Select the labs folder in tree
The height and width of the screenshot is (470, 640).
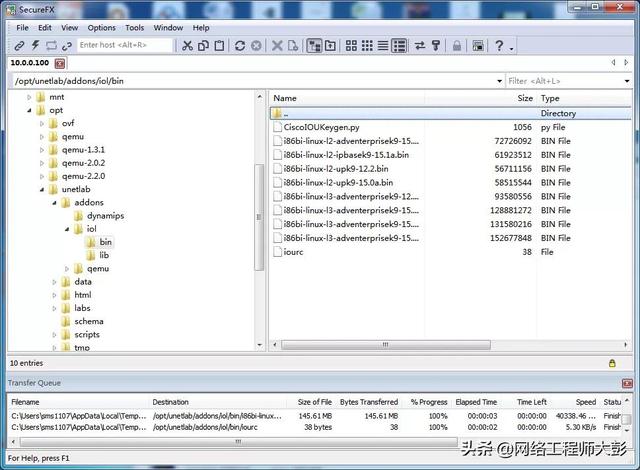pyautogui.click(x=82, y=308)
